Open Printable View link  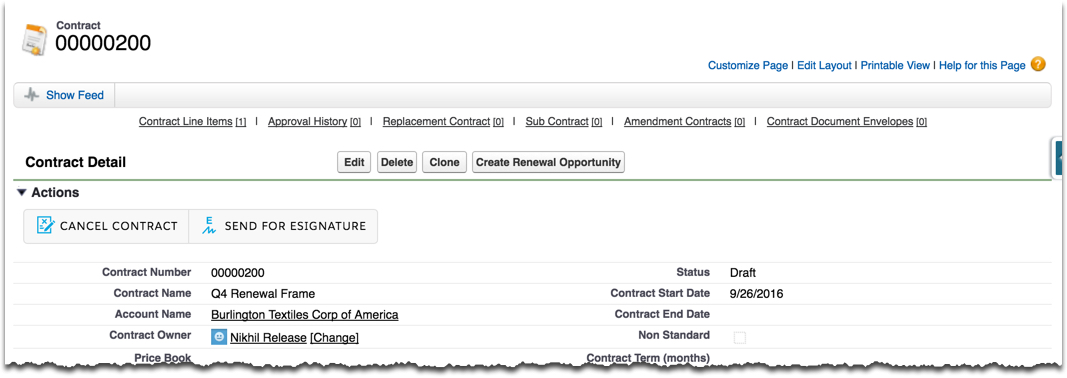[x=895, y=65]
